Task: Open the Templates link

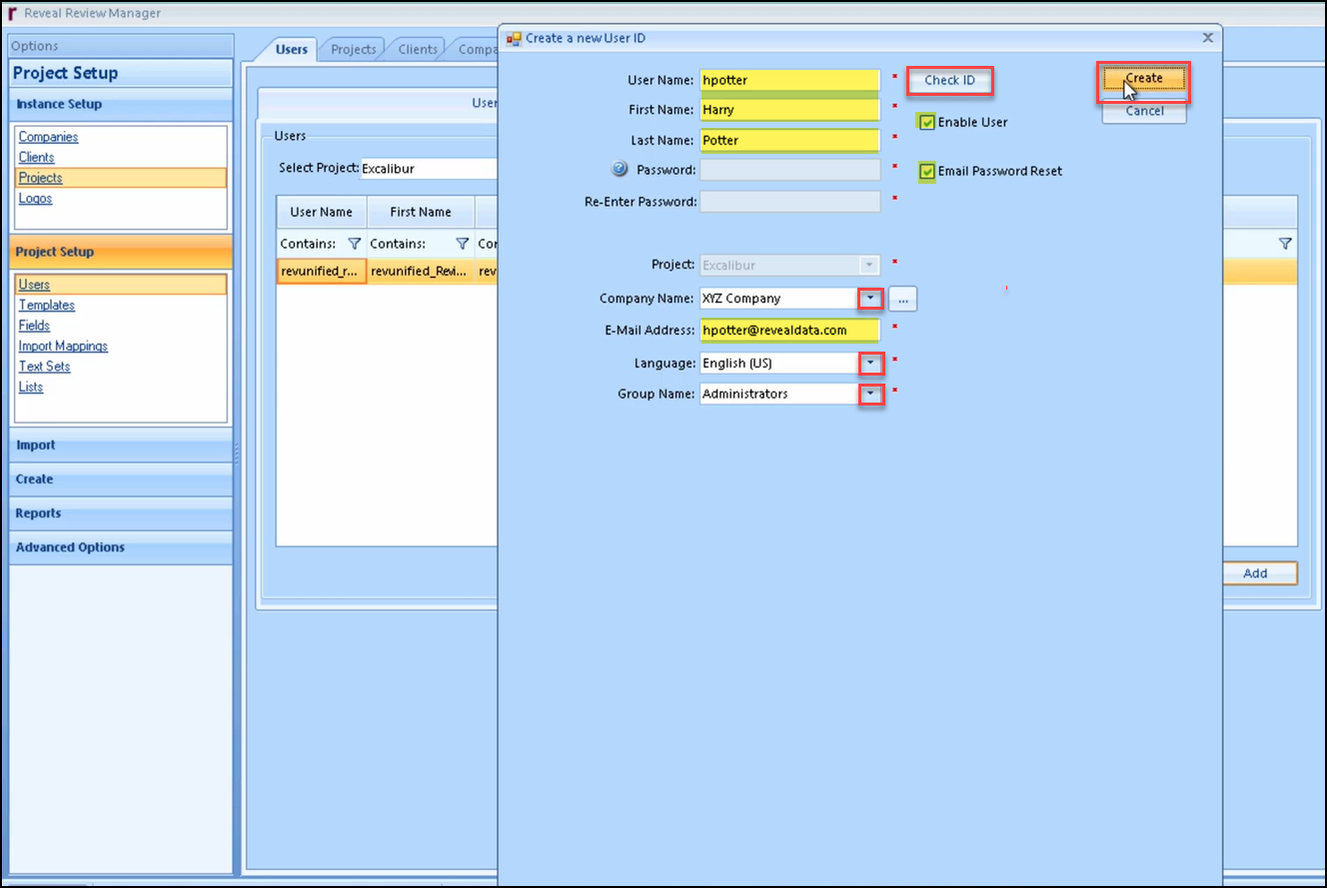Action: tap(46, 305)
